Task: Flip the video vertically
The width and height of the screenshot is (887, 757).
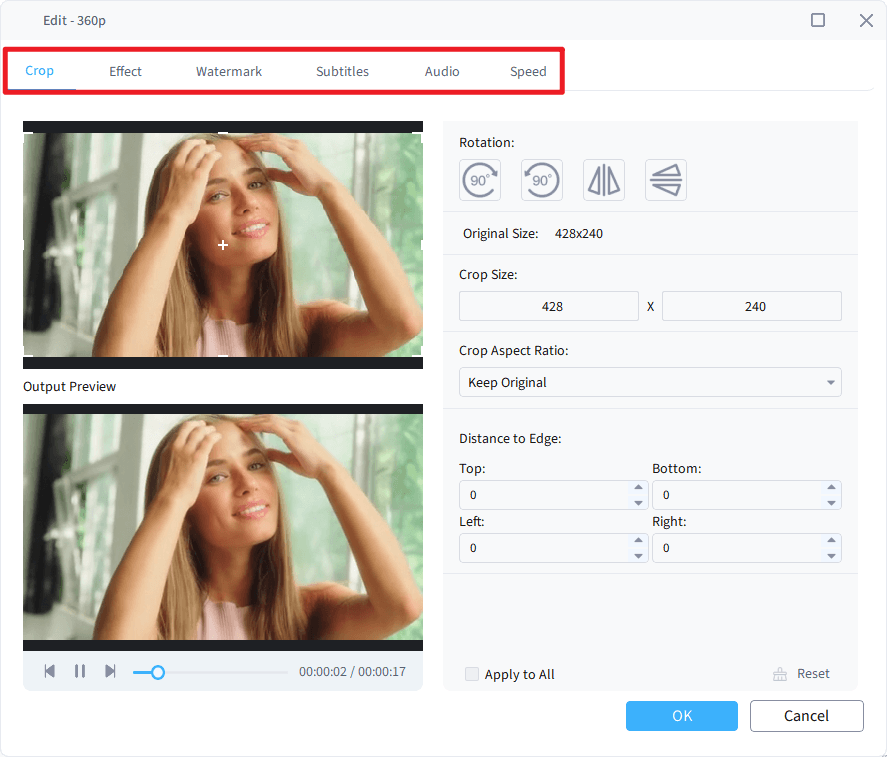Action: (x=666, y=180)
